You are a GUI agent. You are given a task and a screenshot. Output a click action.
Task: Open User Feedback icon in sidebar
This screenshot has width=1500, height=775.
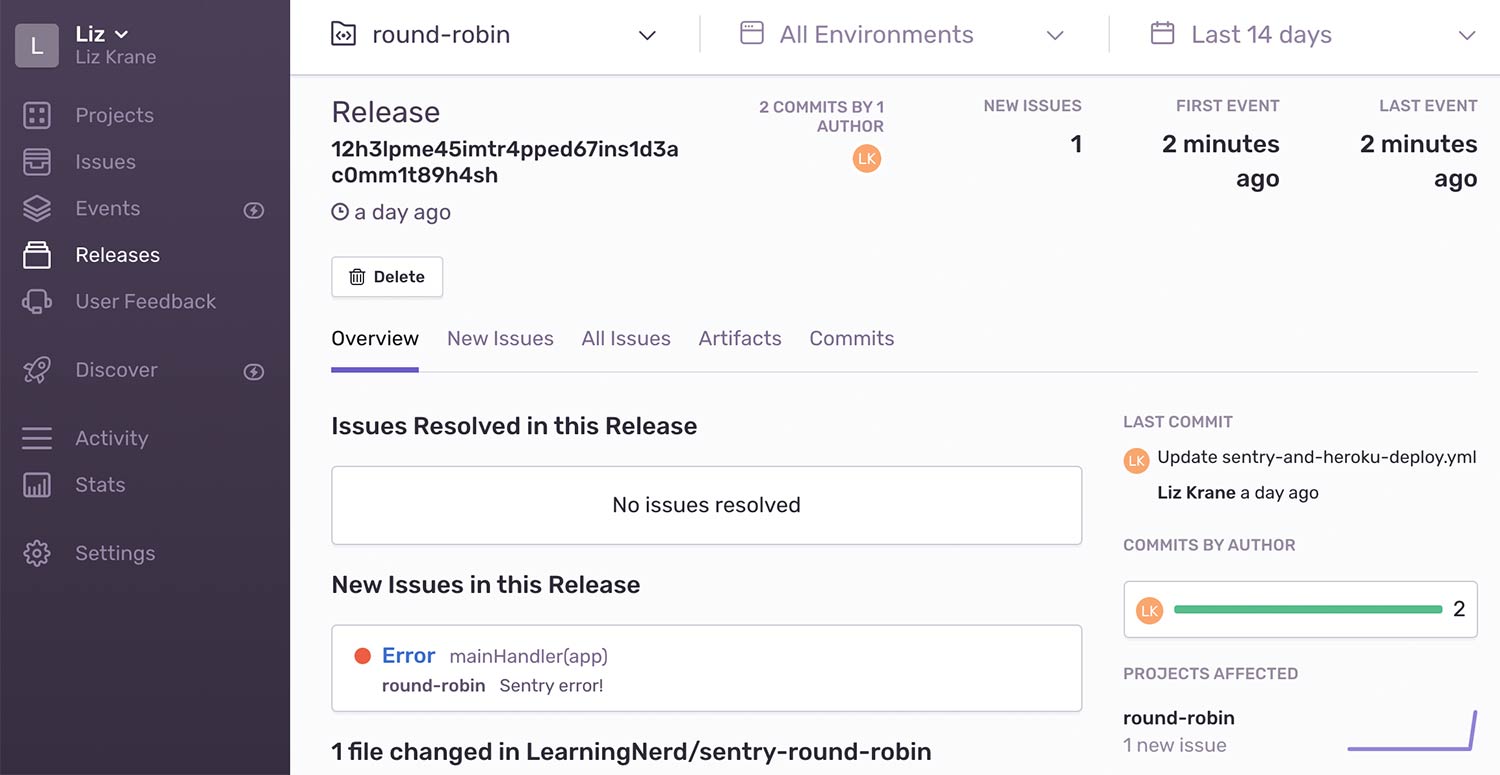[37, 302]
